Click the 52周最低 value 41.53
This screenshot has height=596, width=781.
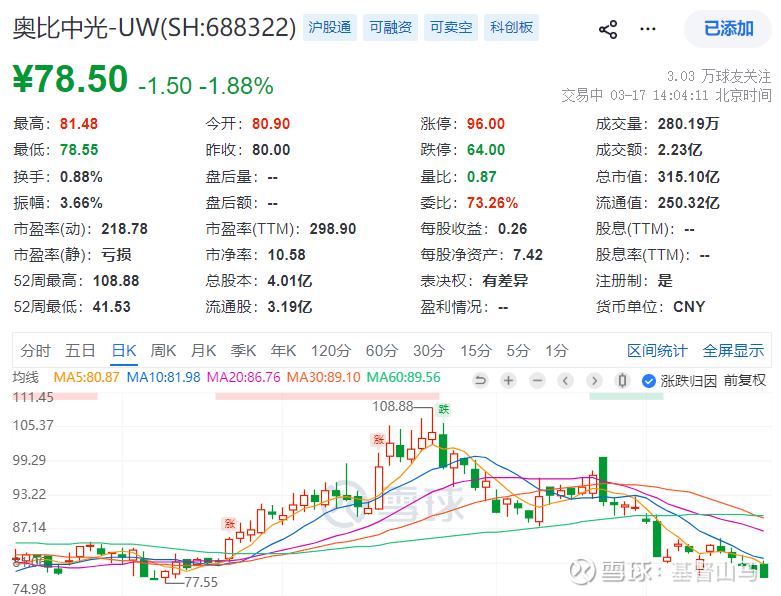point(112,307)
